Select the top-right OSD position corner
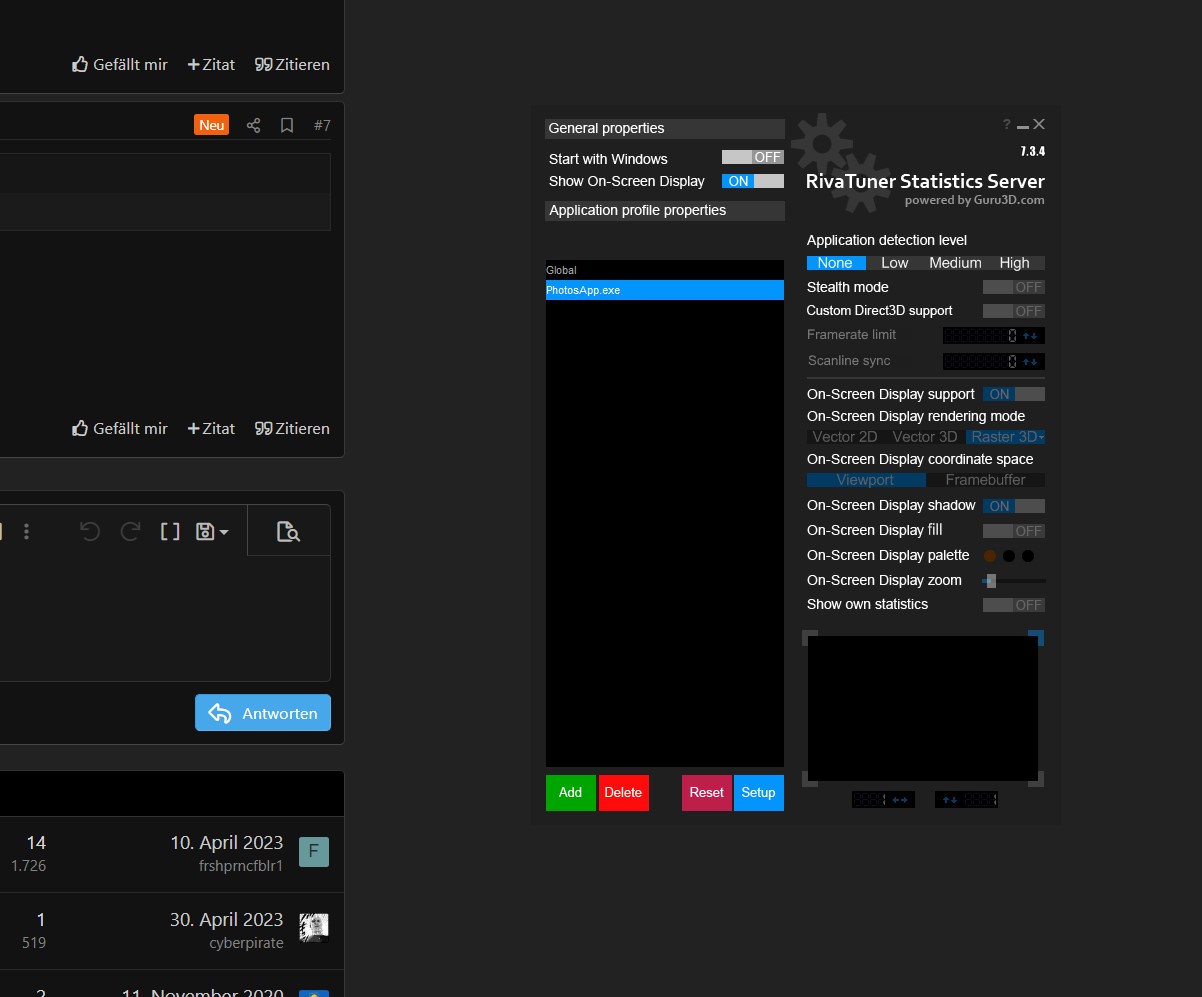 coord(1036,638)
